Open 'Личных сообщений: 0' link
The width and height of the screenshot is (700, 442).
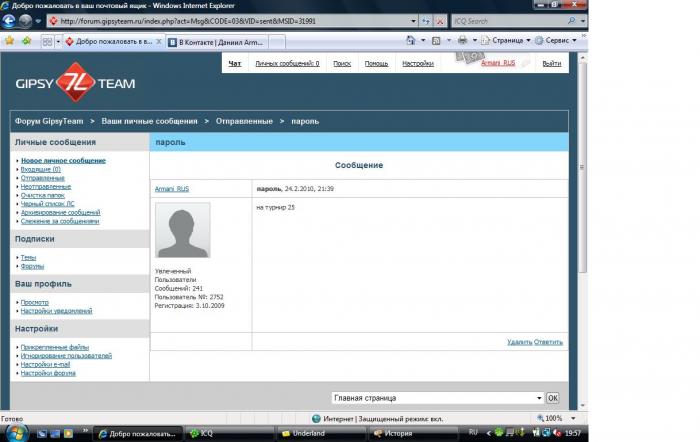coord(287,63)
